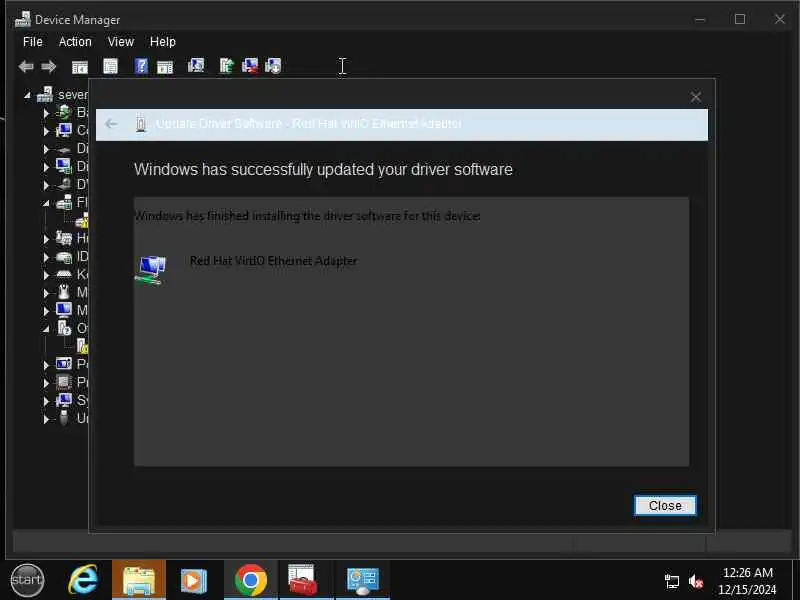
Task: Click 'Red Hat VirtIO Ethernet Adapter' device name
Action: tap(273, 261)
